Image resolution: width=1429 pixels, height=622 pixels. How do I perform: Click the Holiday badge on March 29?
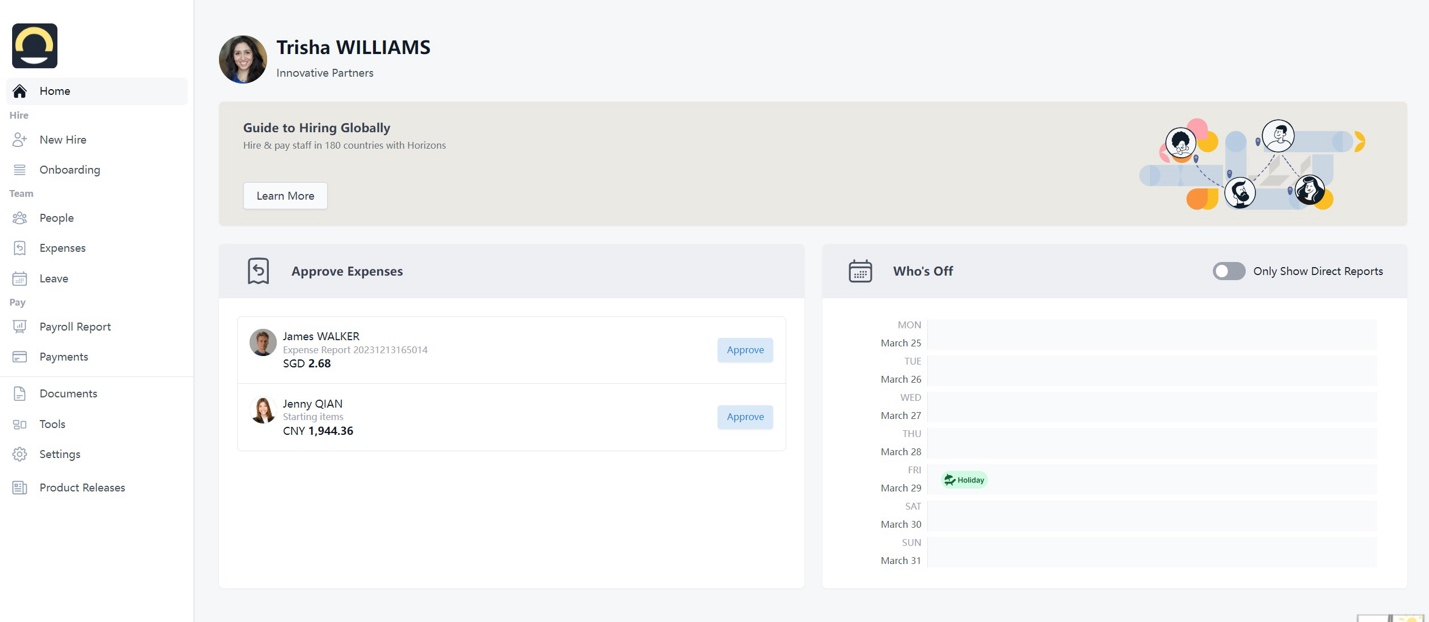[964, 480]
